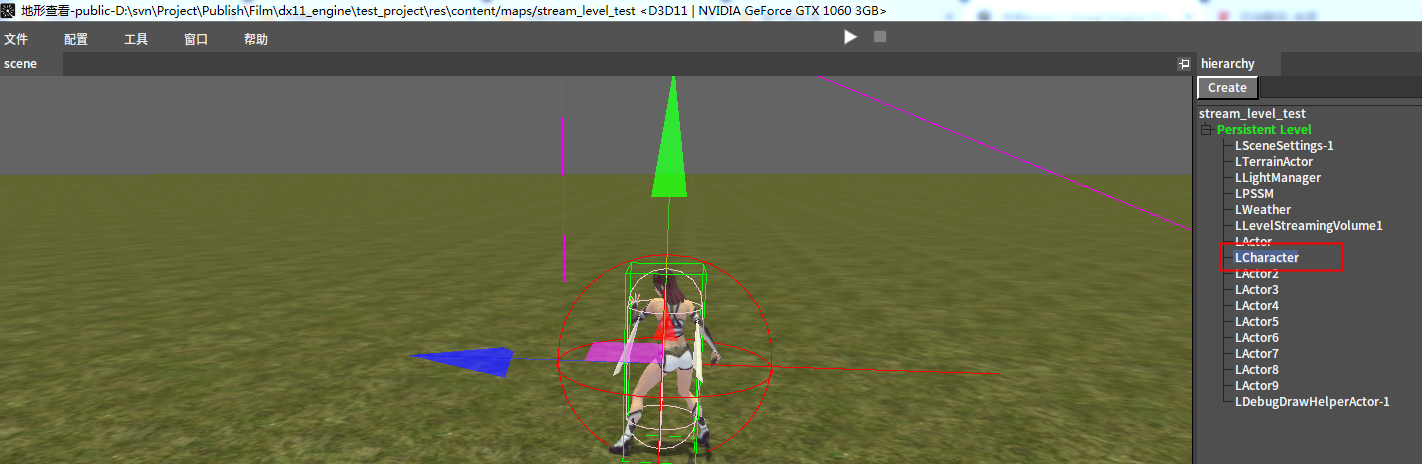Open the 配置 menu

(x=76, y=39)
